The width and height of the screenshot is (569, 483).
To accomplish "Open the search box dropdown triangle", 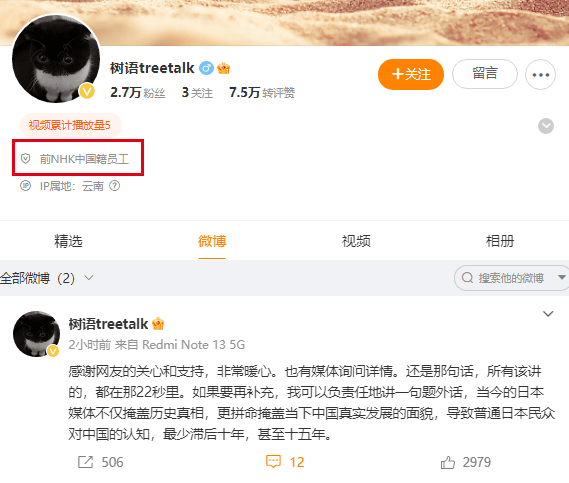I will coord(562,278).
